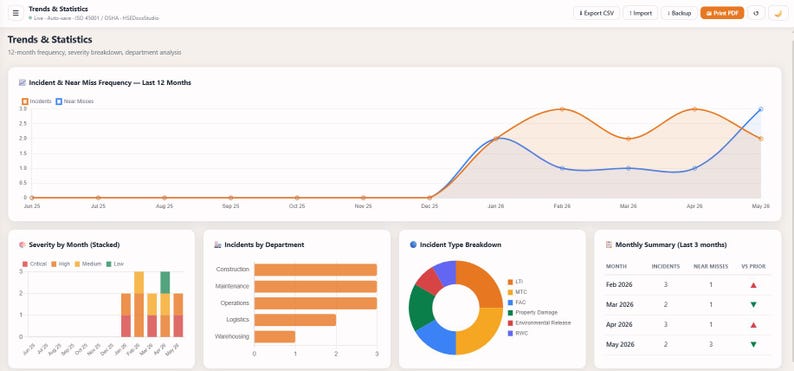Click the Severity by Month title icon
Screen dimensions: 794x371
pyautogui.click(x=22, y=244)
